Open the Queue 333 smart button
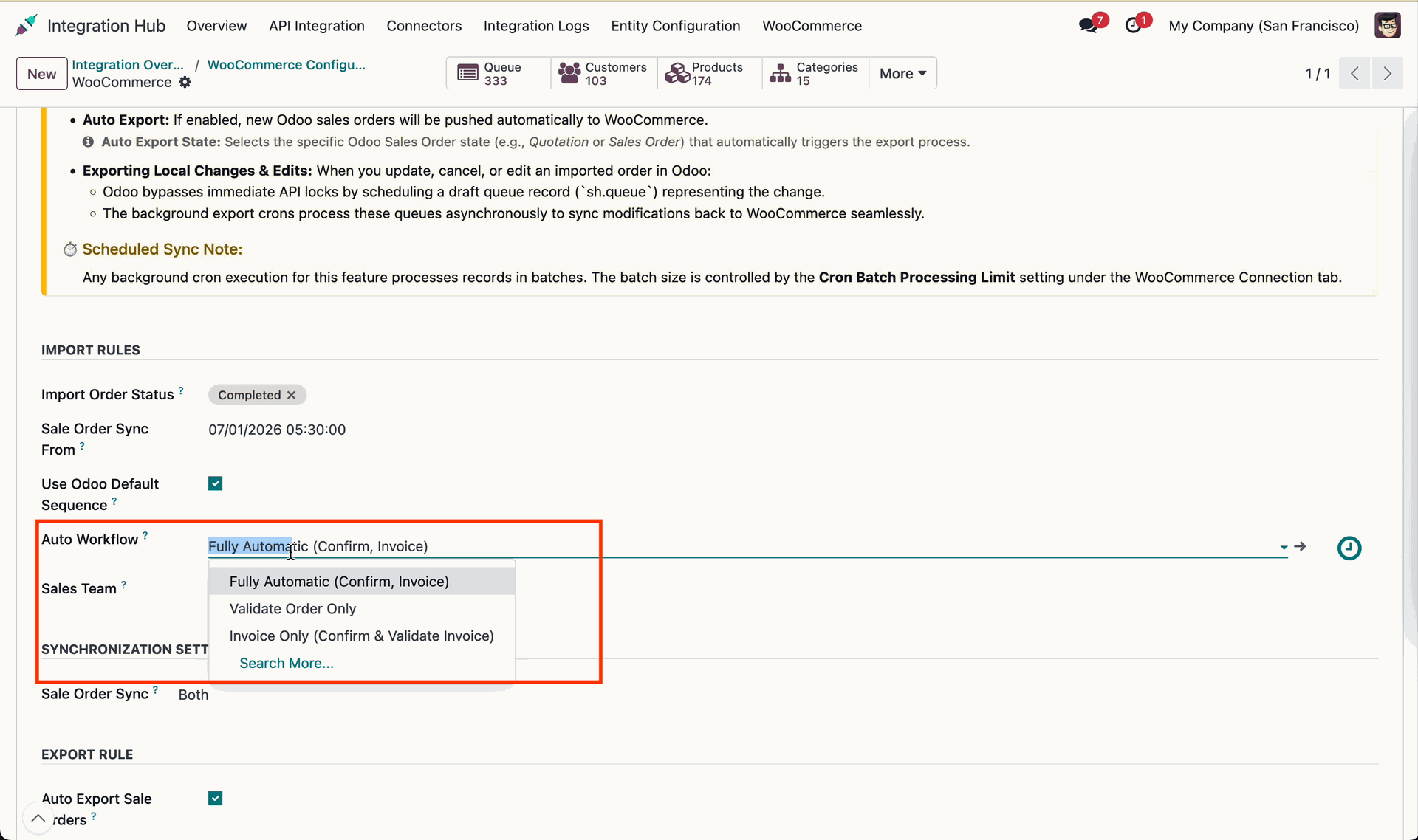The image size is (1418, 840). click(499, 73)
